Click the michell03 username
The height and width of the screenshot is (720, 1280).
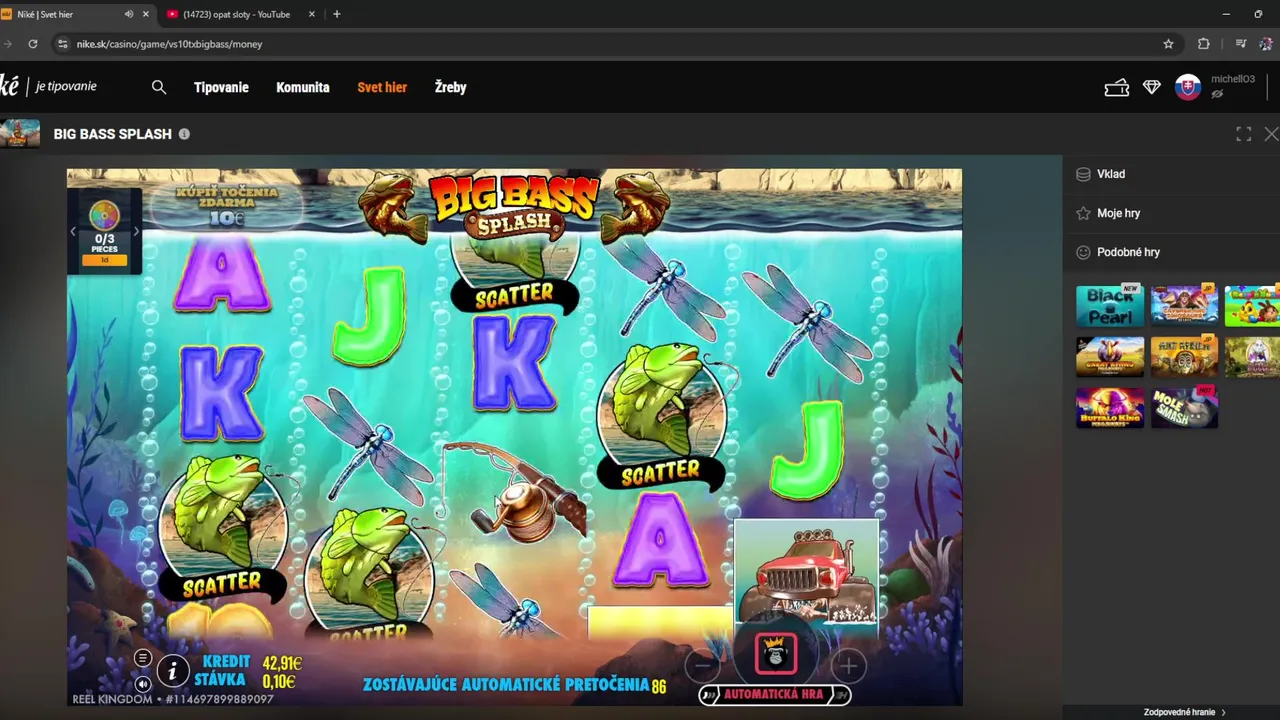pyautogui.click(x=1233, y=79)
